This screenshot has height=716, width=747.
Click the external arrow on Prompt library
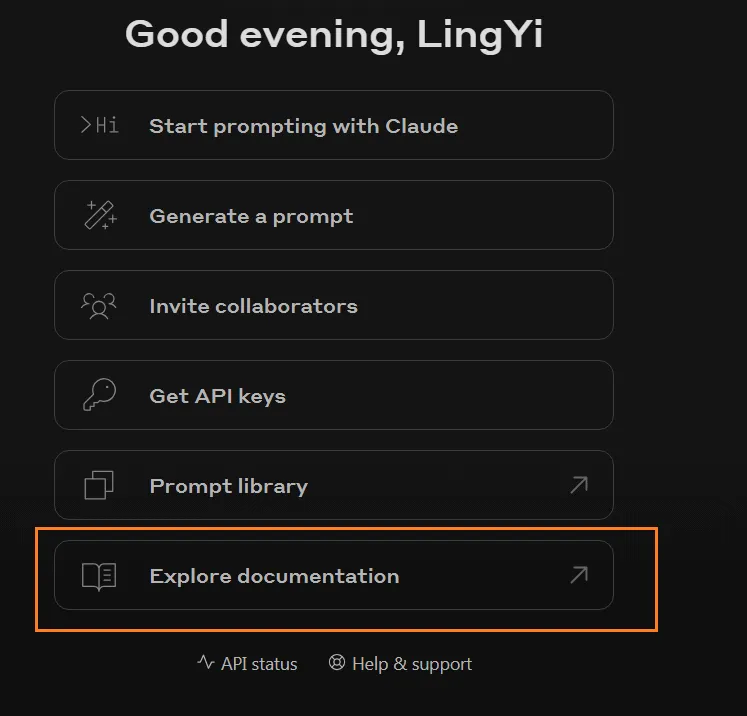[x=579, y=485]
